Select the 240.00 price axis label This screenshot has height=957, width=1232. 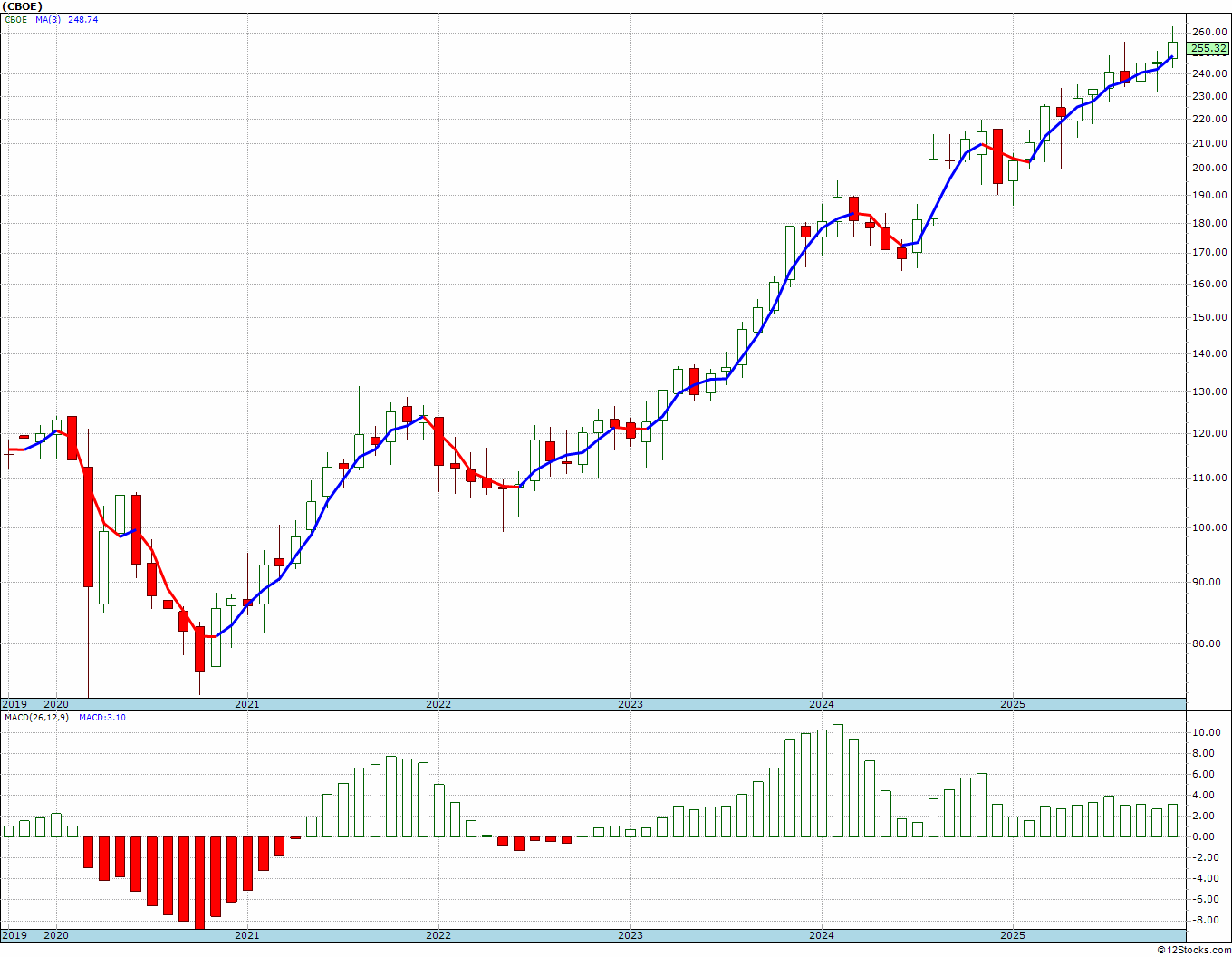[x=1208, y=73]
